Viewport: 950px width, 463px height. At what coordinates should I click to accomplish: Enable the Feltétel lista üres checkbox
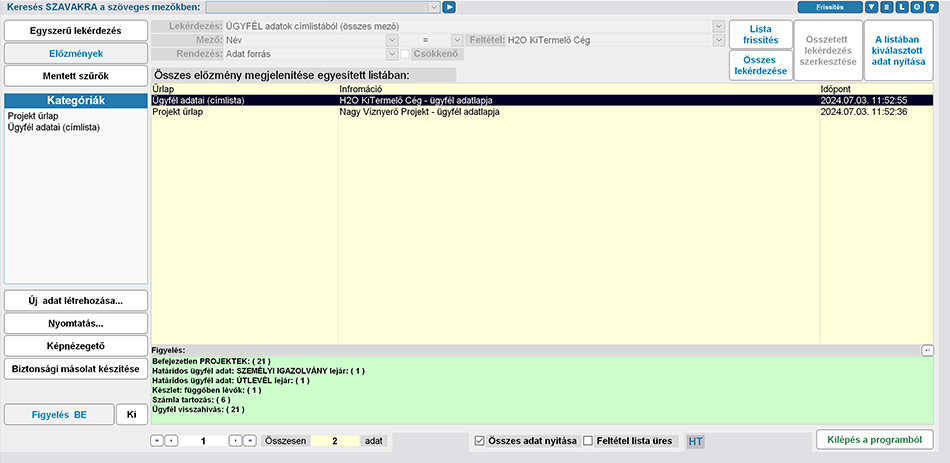pos(588,440)
